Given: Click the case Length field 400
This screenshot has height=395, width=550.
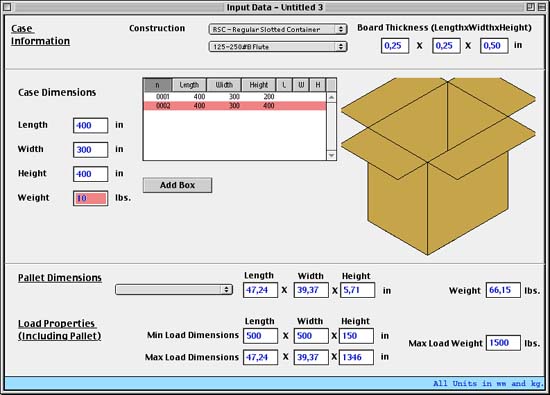Looking at the screenshot, I should [90, 125].
